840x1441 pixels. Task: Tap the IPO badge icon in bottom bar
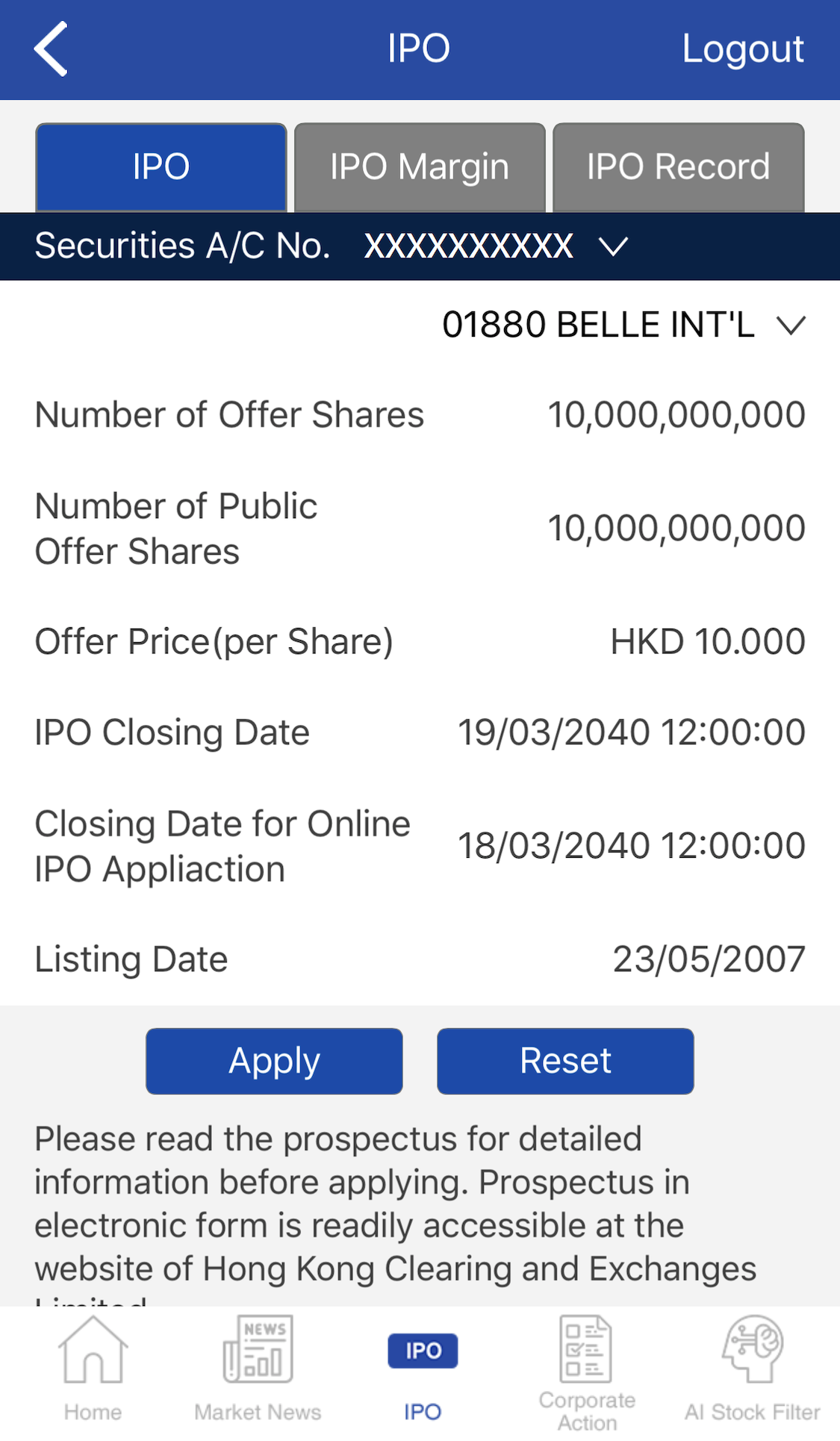(423, 1351)
